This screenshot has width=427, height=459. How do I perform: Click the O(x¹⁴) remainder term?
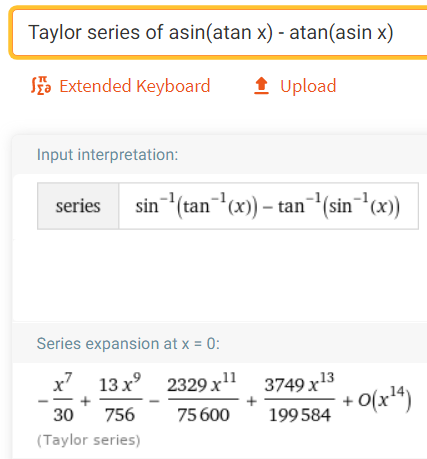tap(385, 399)
